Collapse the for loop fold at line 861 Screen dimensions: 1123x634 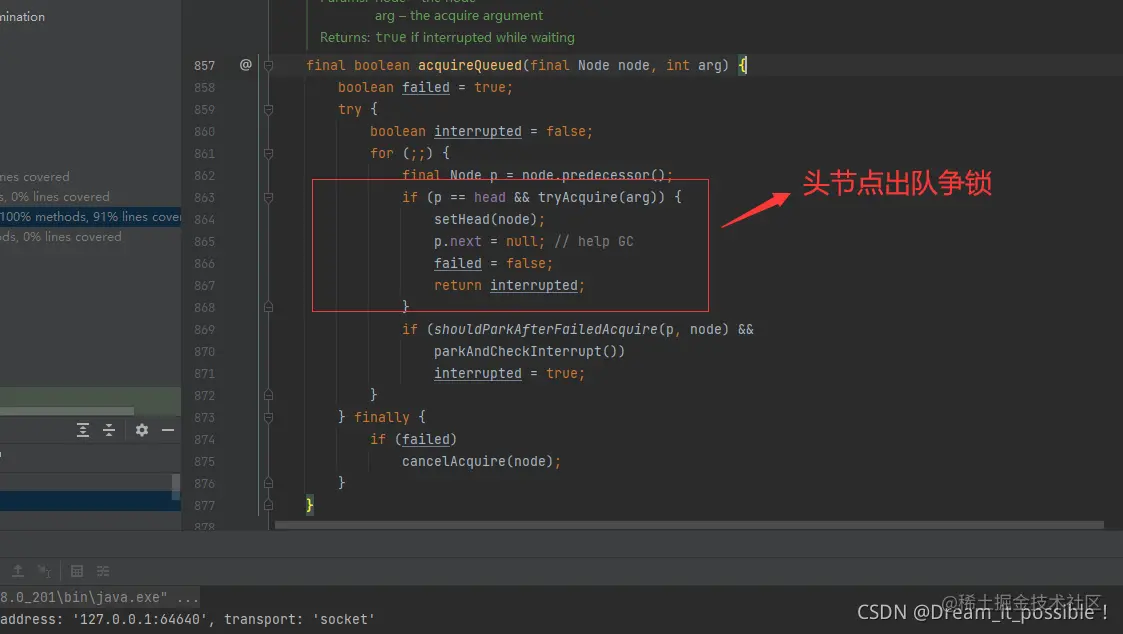click(269, 153)
